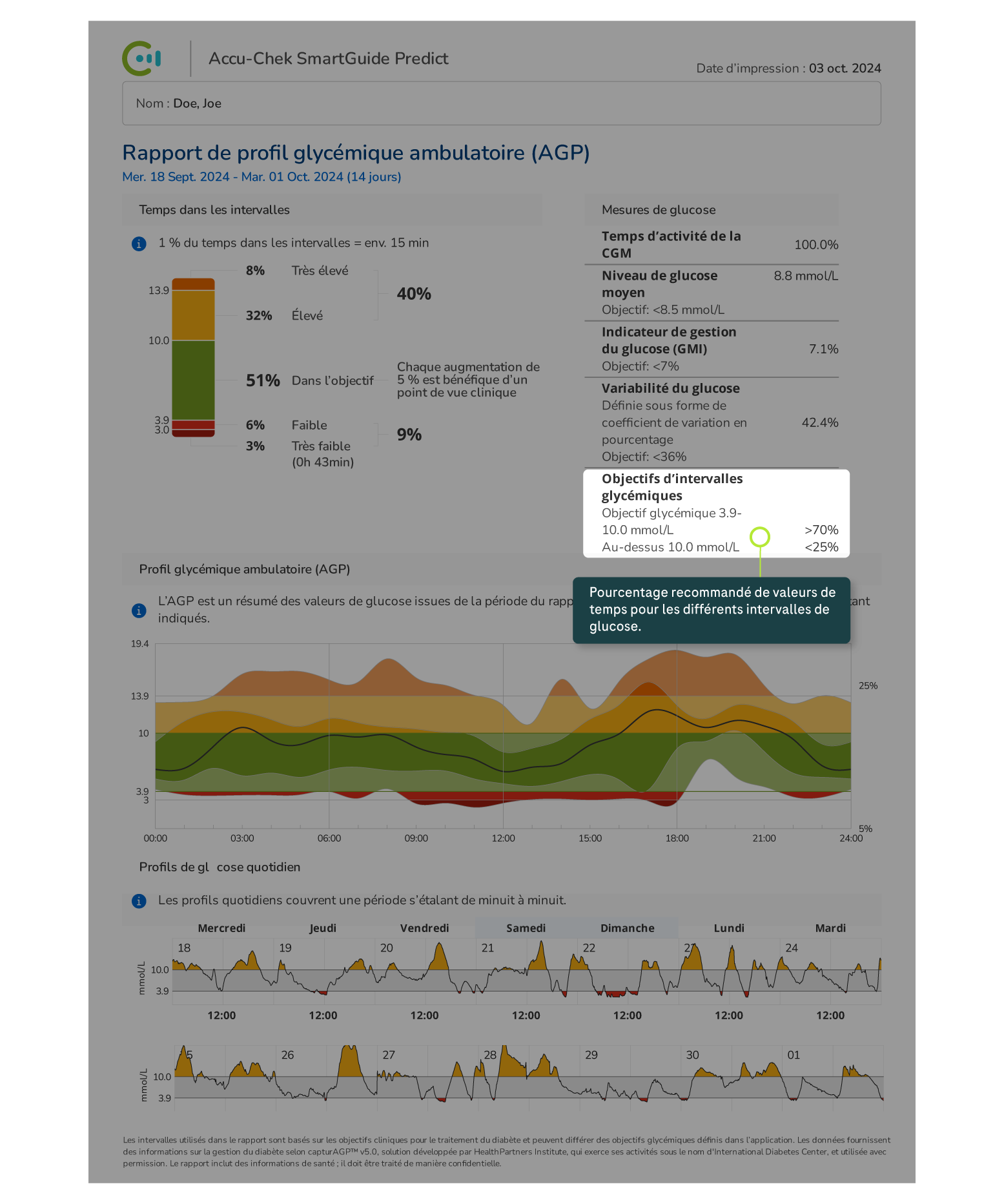Click info icon beside '1 % du temps' note
Screen dimensions: 1004x1204
tap(139, 244)
